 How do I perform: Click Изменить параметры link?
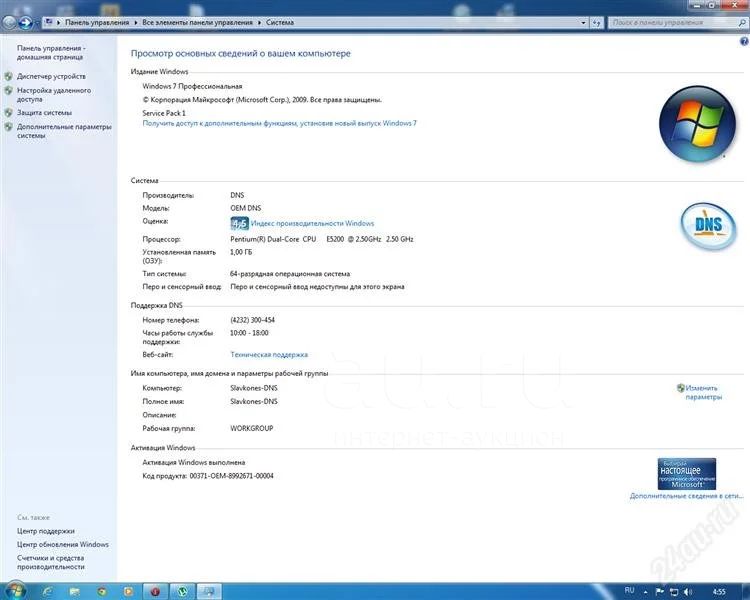pos(702,392)
